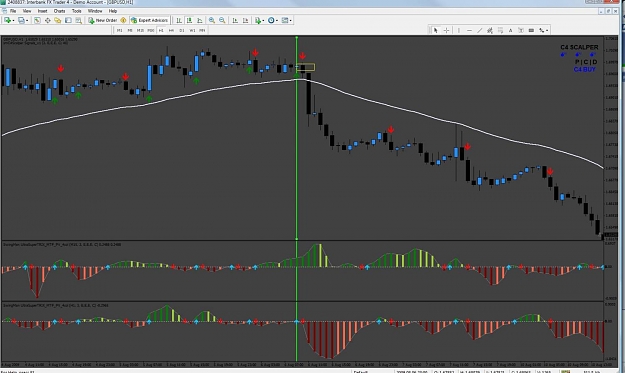Image resolution: width=625 pixels, height=373 pixels.
Task: Open the Strategy Tester icon
Action: click(x=79, y=20)
